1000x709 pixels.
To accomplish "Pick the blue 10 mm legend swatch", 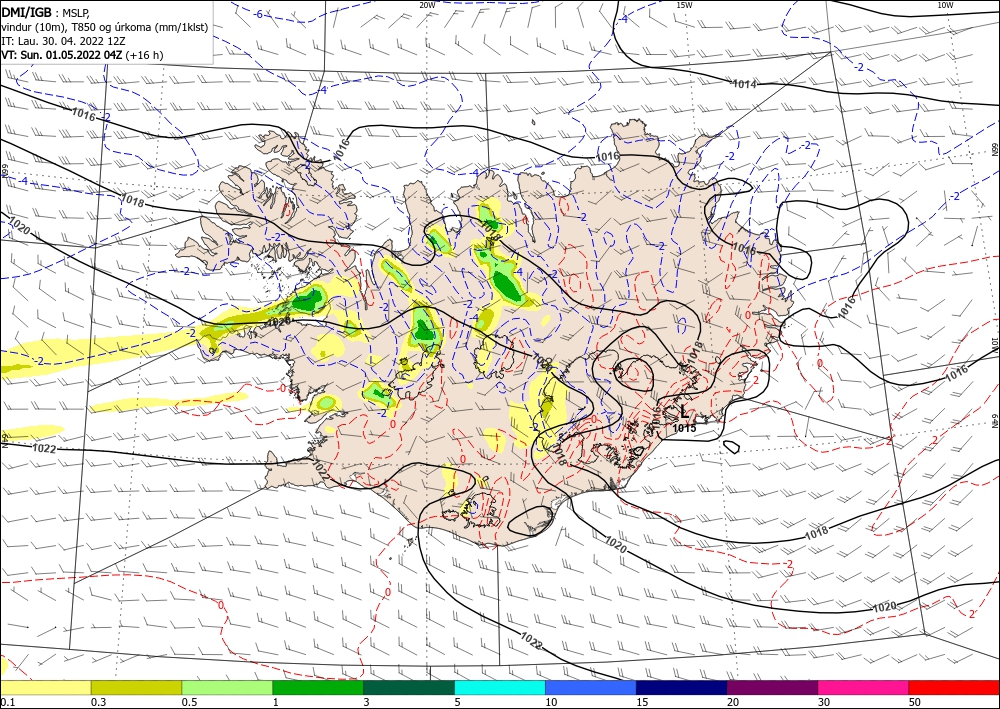I will pyautogui.click(x=591, y=687).
